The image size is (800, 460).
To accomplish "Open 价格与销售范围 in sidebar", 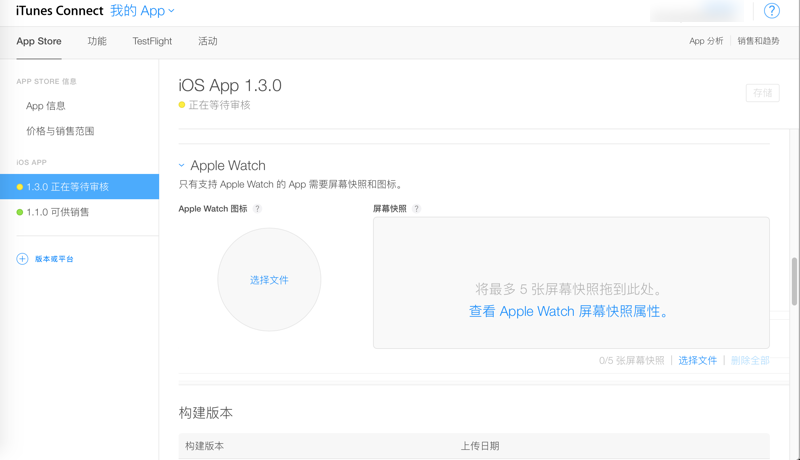I will coord(60,131).
